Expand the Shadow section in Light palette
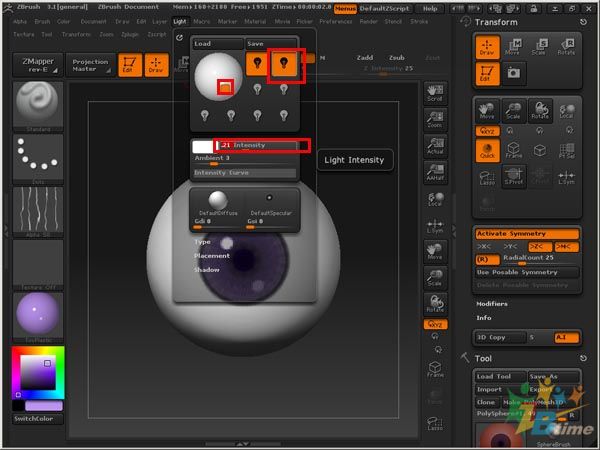This screenshot has height=450, width=600. (207, 270)
